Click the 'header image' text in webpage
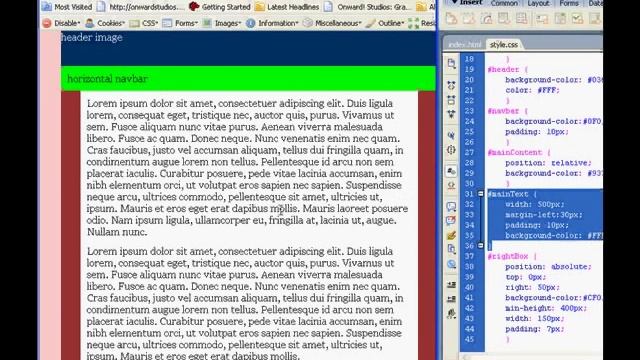This screenshot has width=640, height=360. click(92, 38)
